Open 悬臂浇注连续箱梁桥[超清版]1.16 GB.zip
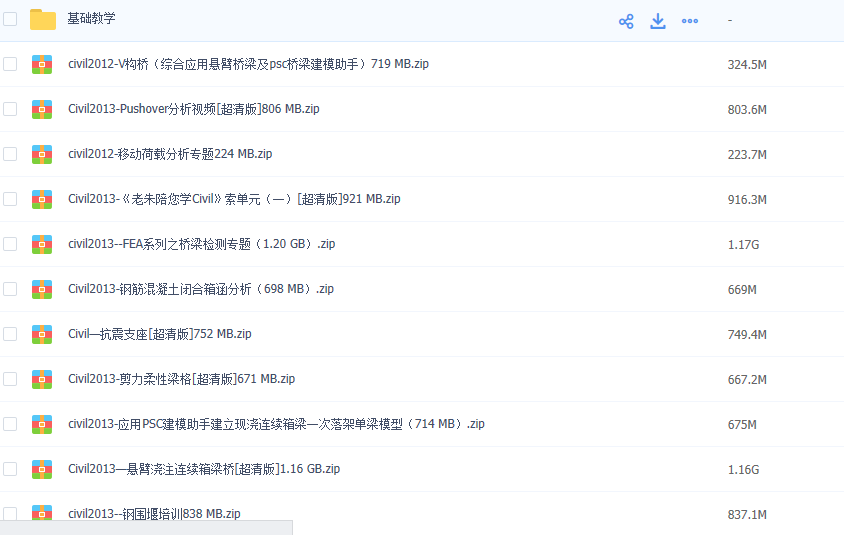Screen dimensions: 844x535 coord(204,469)
